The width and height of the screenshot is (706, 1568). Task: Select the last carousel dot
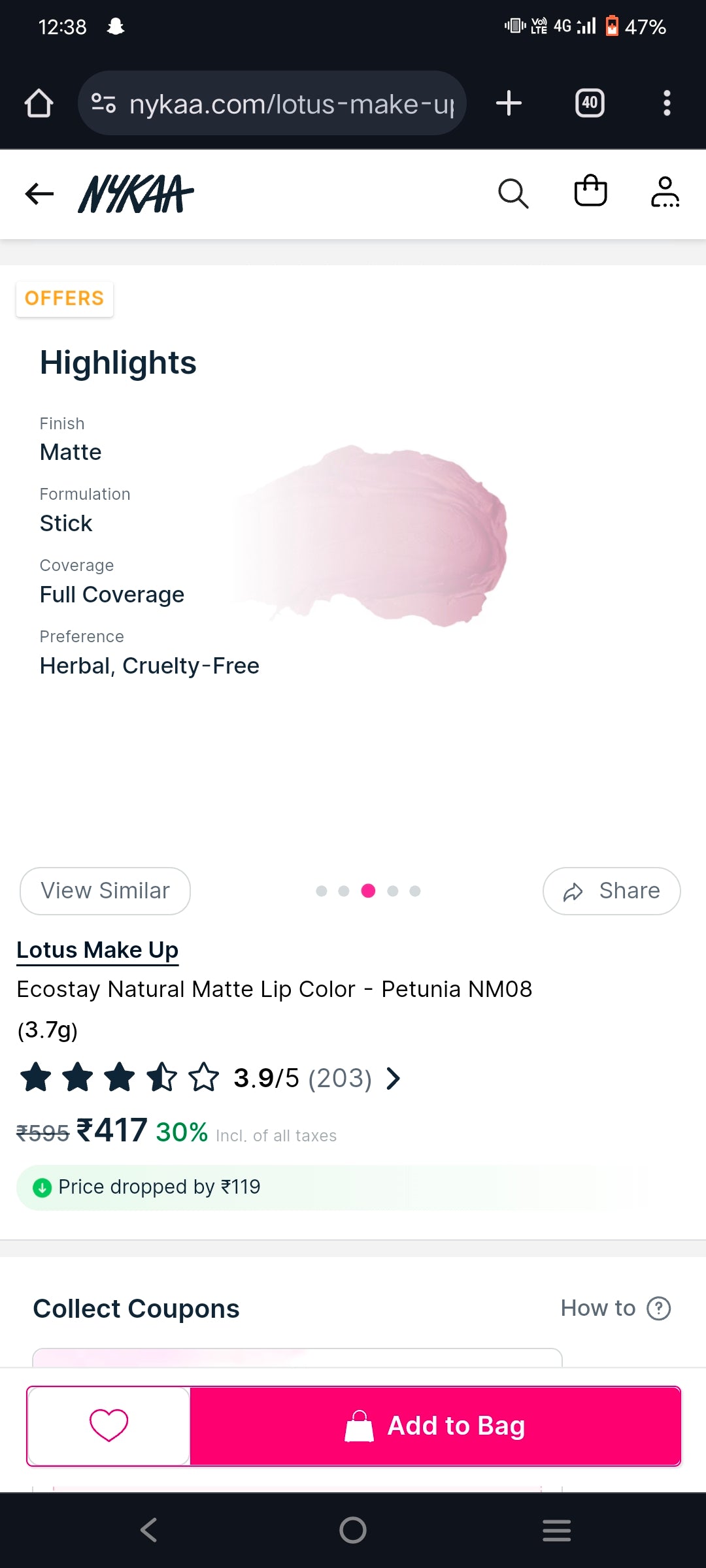coord(414,891)
